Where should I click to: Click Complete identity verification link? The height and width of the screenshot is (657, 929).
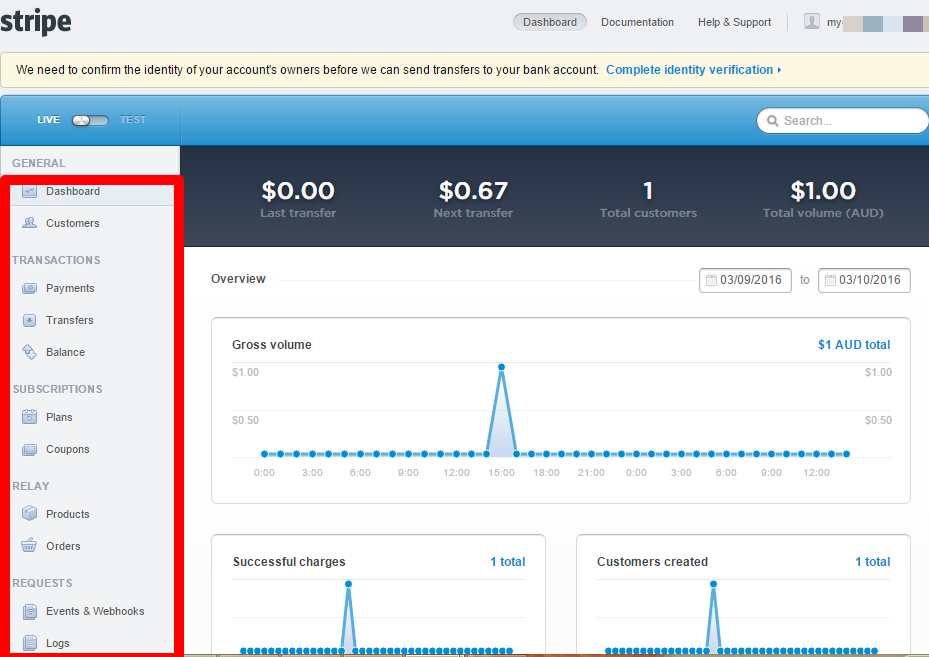[693, 70]
